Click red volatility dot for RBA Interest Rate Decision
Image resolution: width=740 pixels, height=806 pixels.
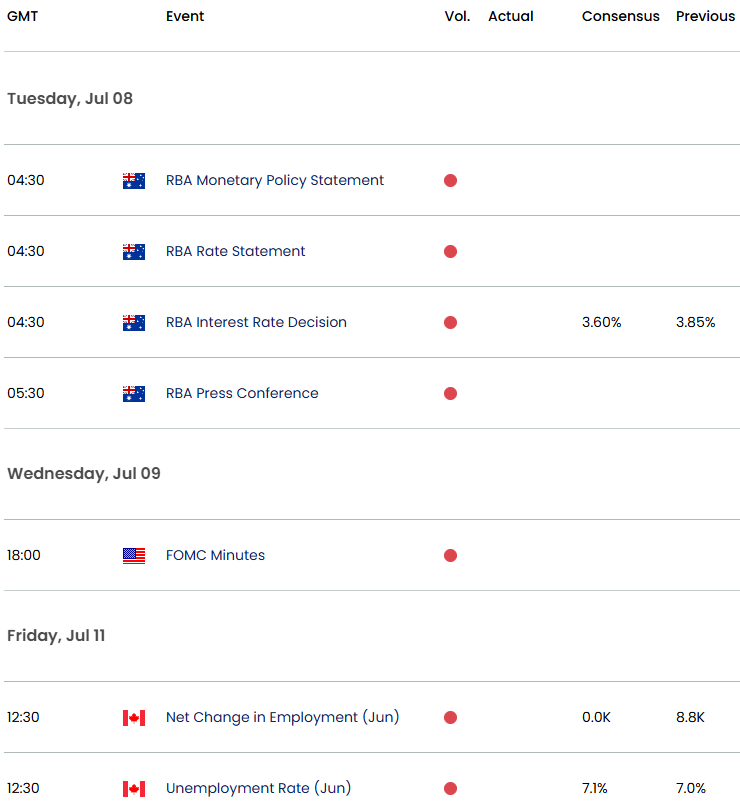point(450,323)
